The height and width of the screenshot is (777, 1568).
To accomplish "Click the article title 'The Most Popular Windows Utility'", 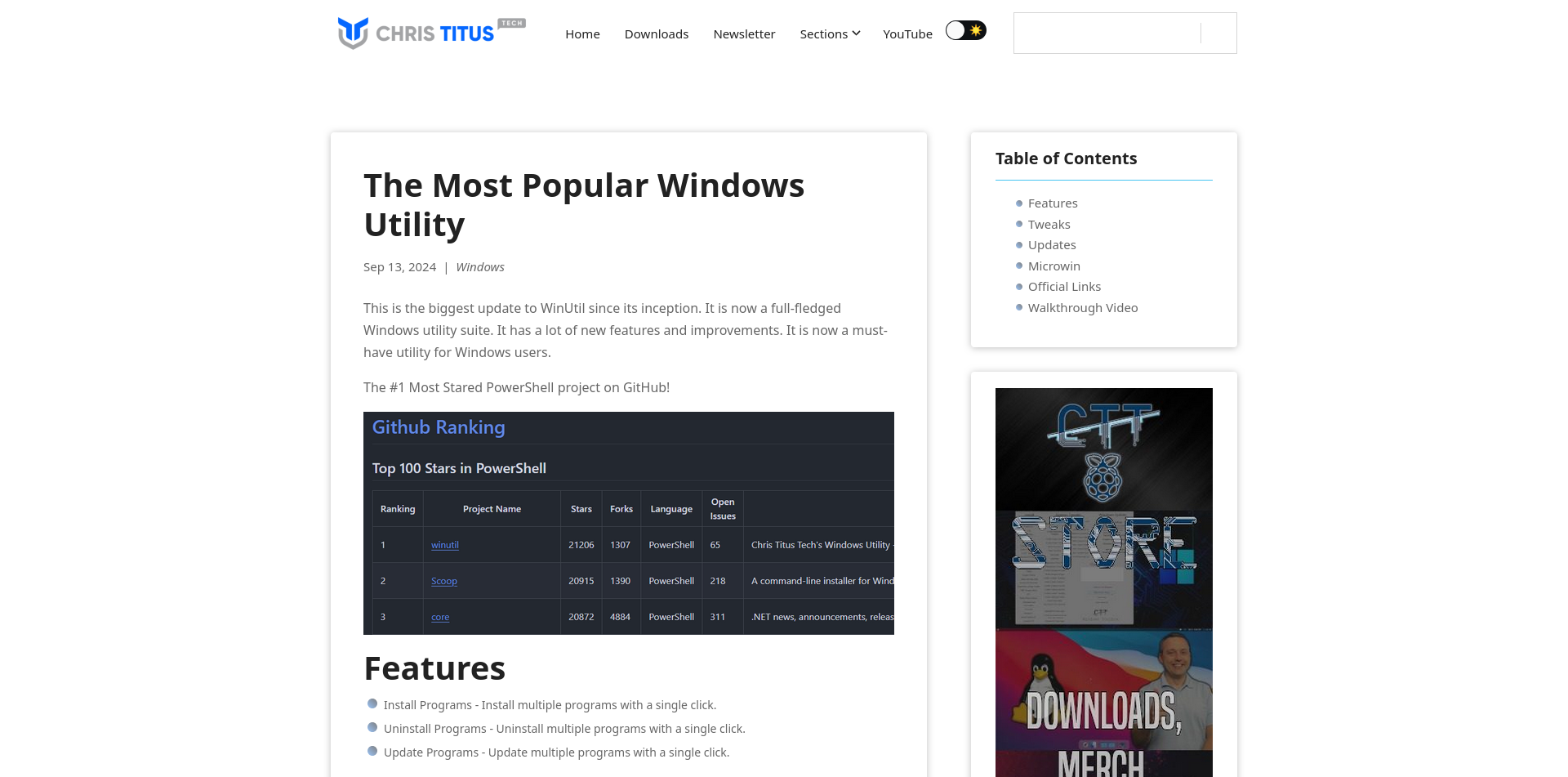I will 584,205.
